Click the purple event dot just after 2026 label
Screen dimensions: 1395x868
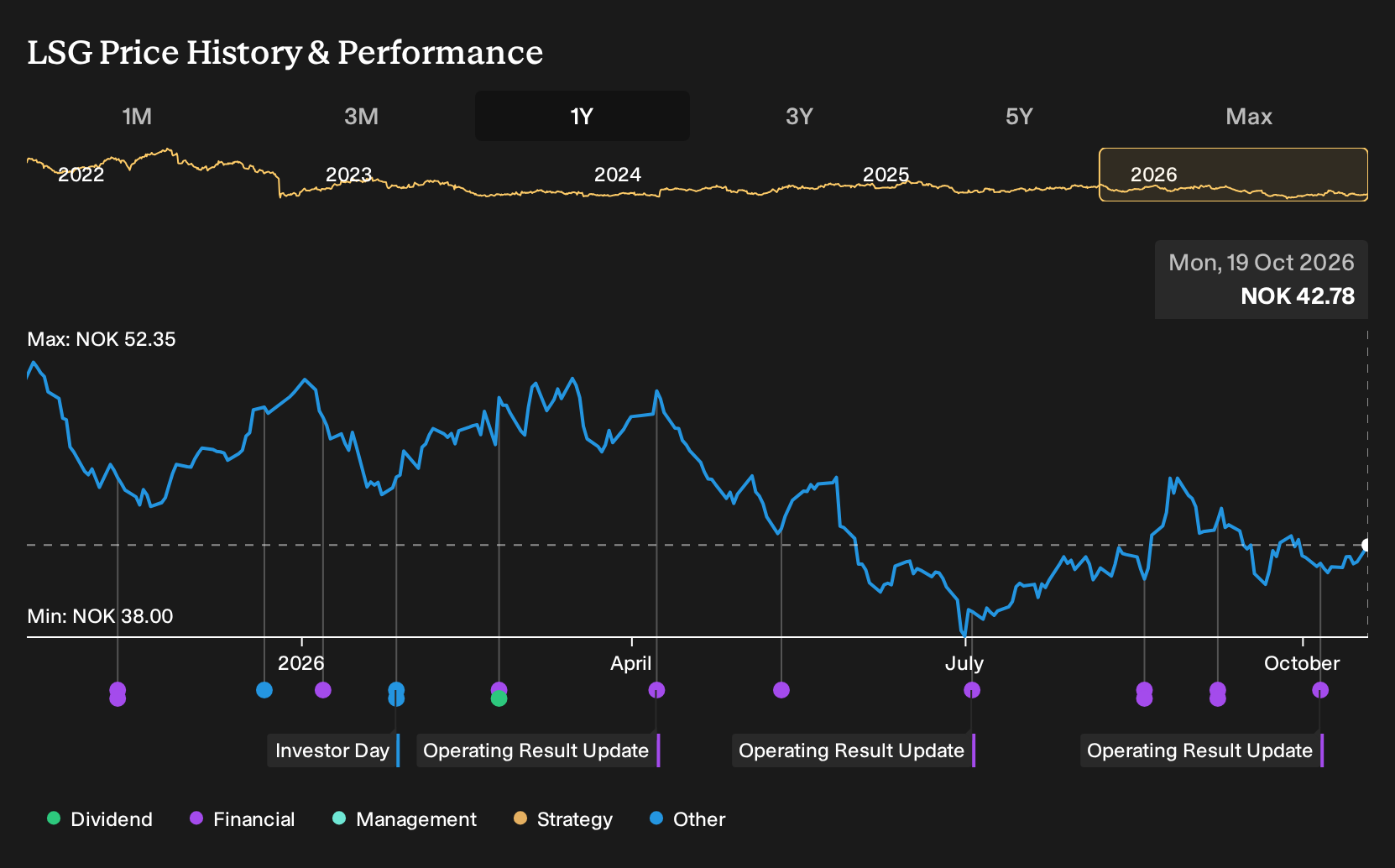(323, 690)
